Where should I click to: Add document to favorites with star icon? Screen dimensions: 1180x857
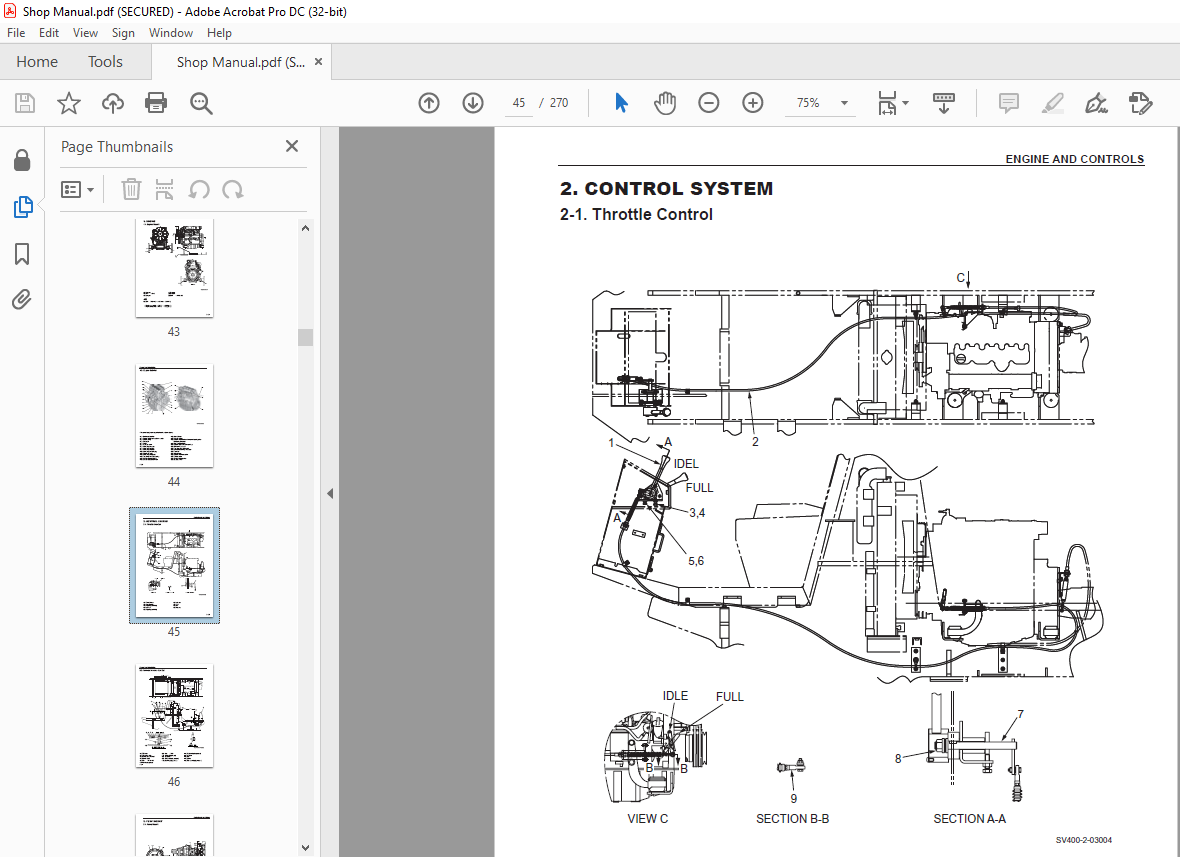(68, 103)
